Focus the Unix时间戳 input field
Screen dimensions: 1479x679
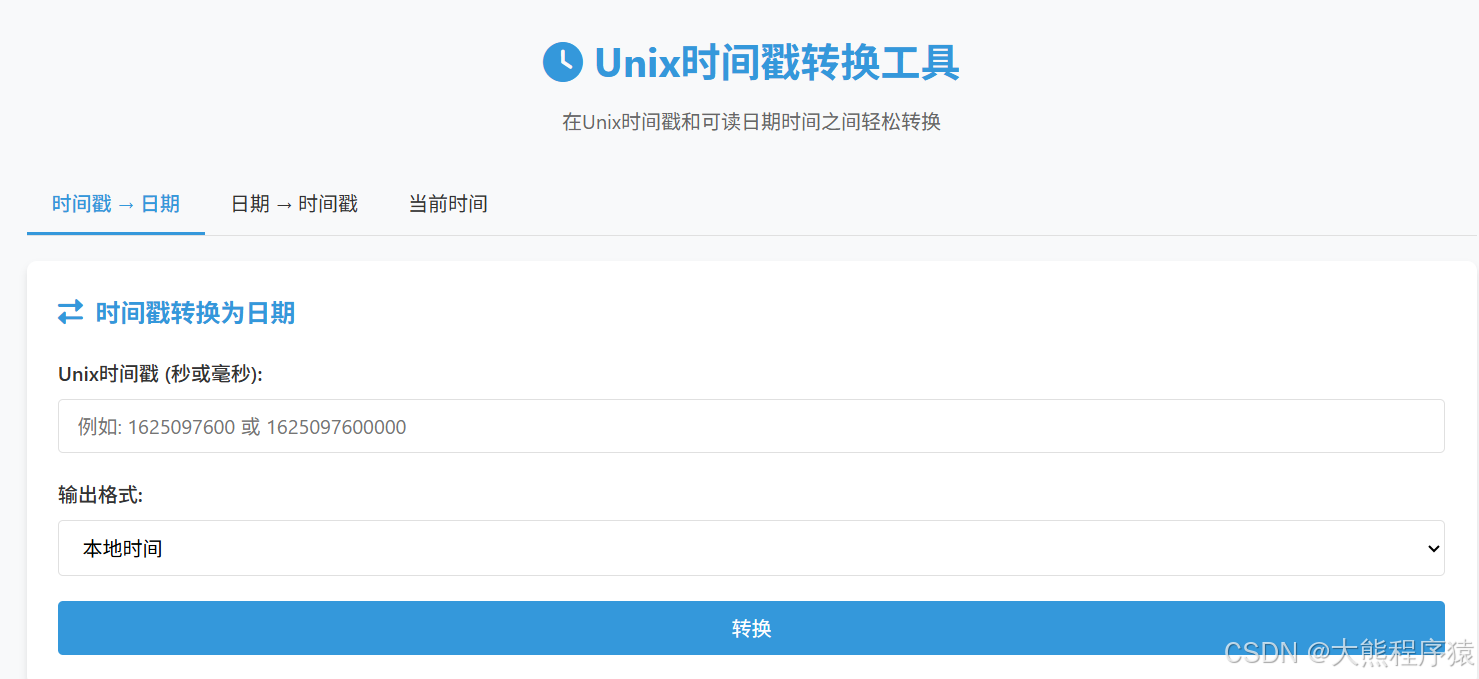[751, 426]
